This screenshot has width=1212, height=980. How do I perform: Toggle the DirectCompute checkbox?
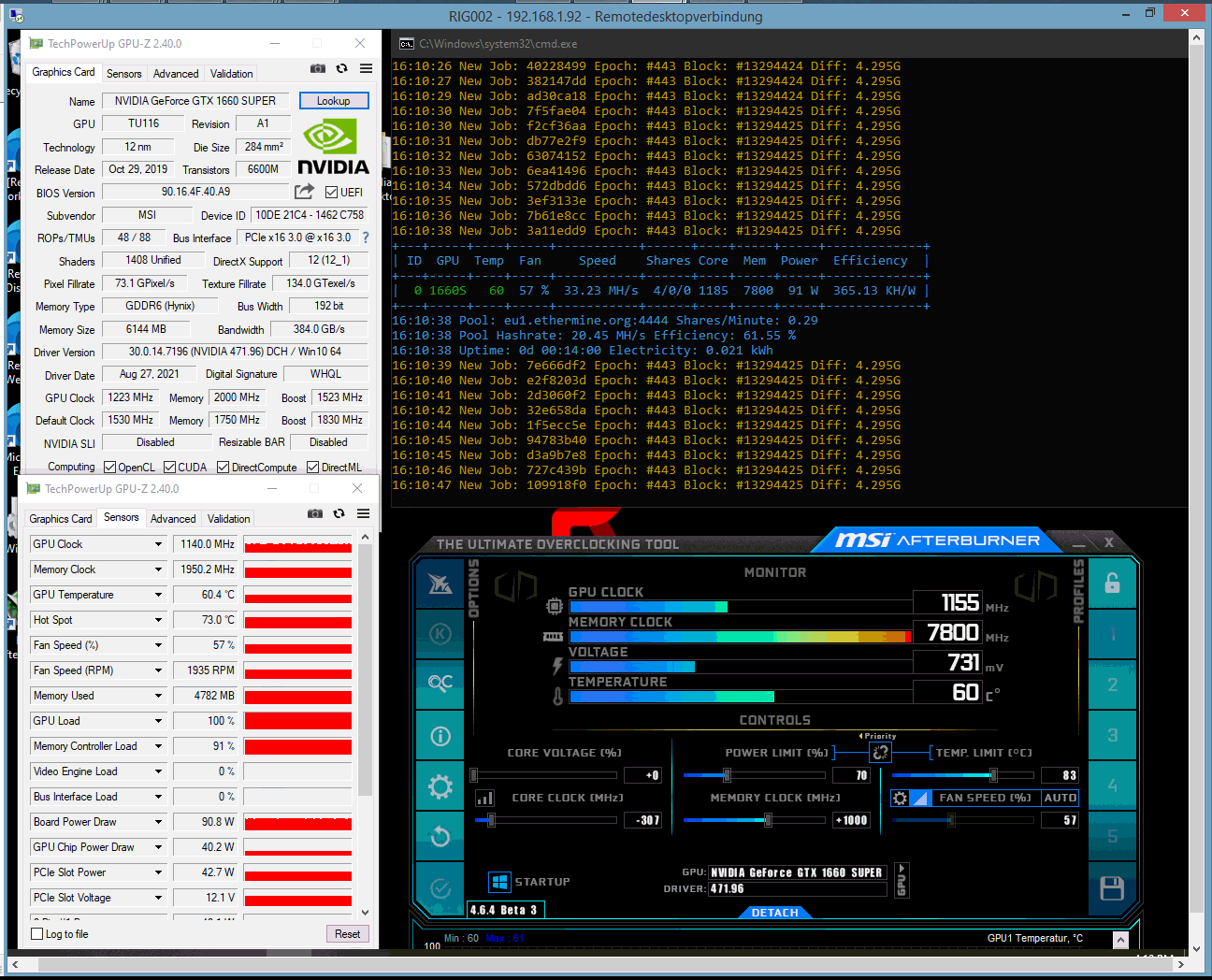click(x=223, y=467)
